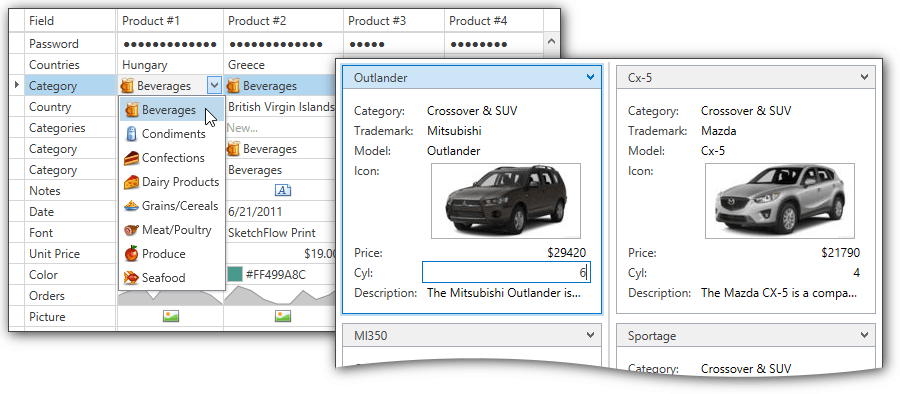900x394 pixels.
Task: Click the Product #4 column header
Action: (494, 21)
